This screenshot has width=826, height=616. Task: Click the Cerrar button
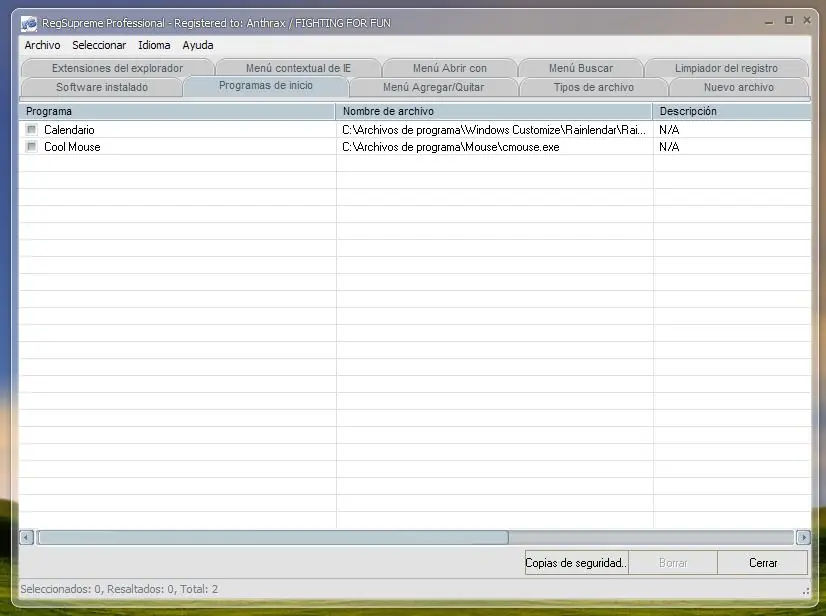point(763,563)
